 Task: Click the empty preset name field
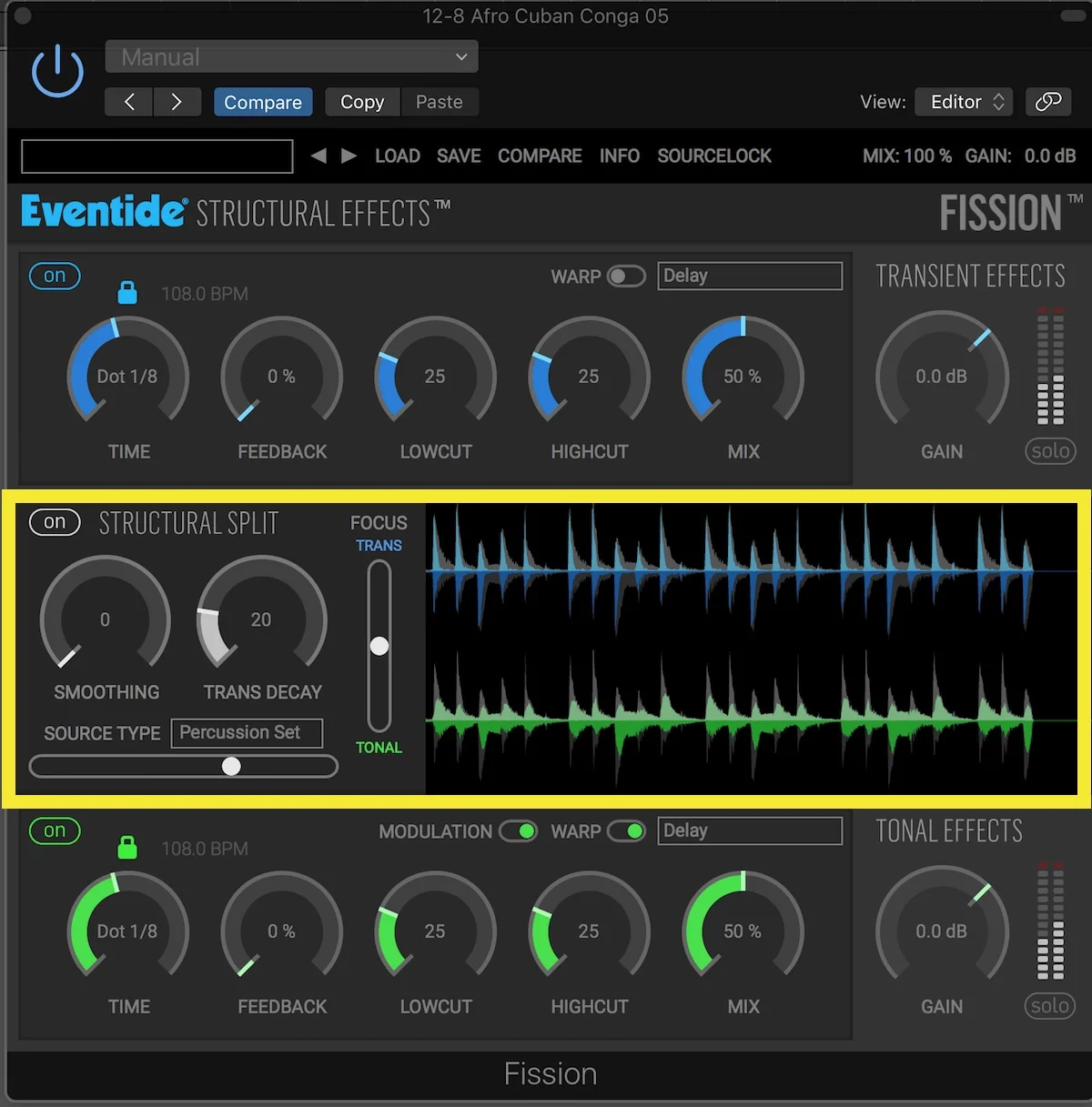pos(157,156)
